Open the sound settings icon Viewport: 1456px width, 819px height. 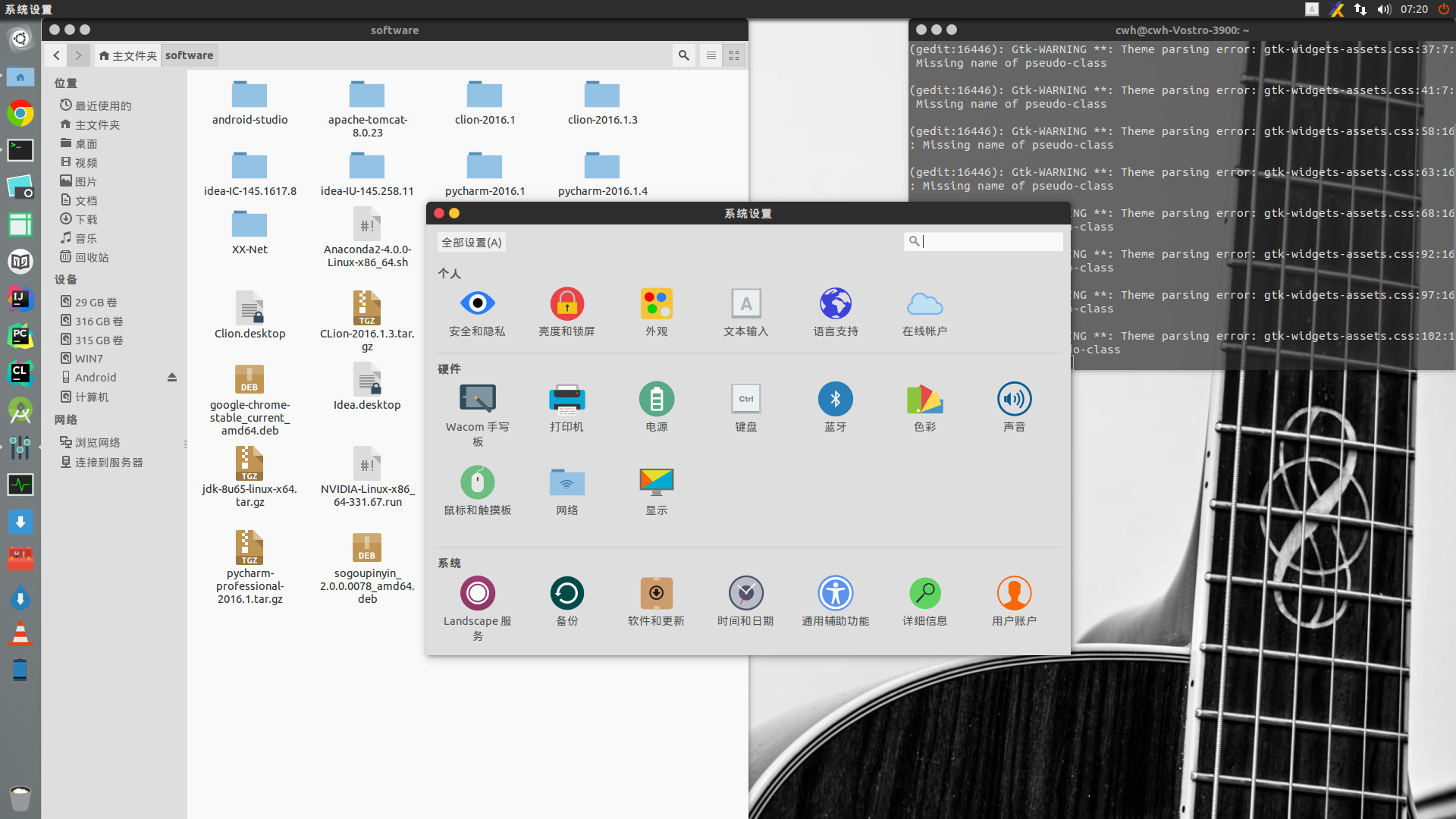click(1014, 400)
